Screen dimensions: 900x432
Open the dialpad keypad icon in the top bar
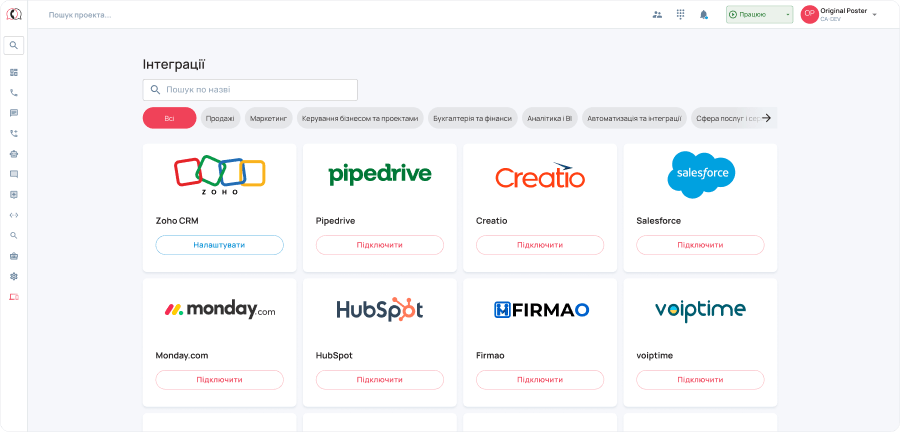coord(681,14)
